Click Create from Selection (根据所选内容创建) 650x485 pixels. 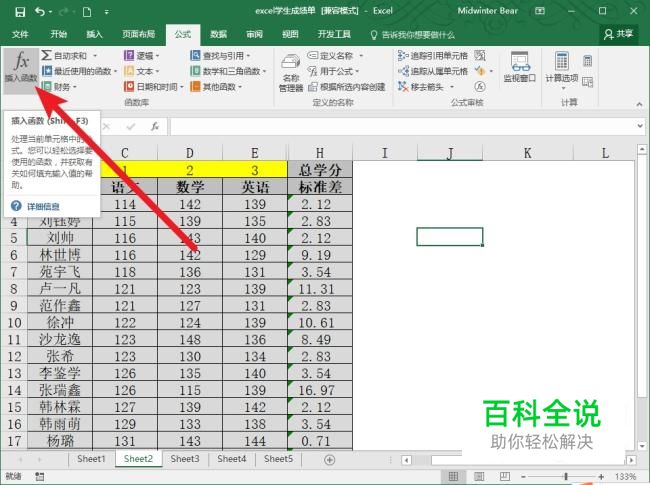347,87
